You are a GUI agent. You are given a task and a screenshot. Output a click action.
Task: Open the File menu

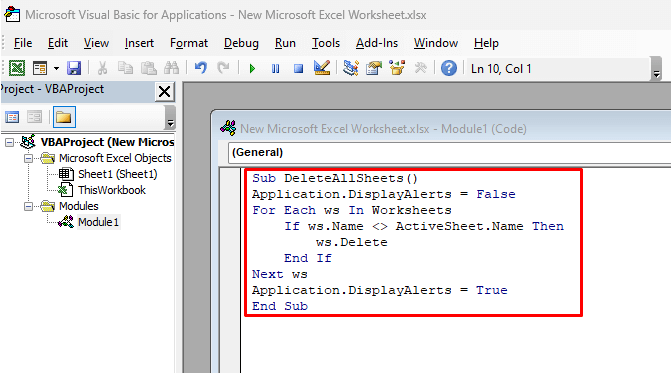coord(23,43)
